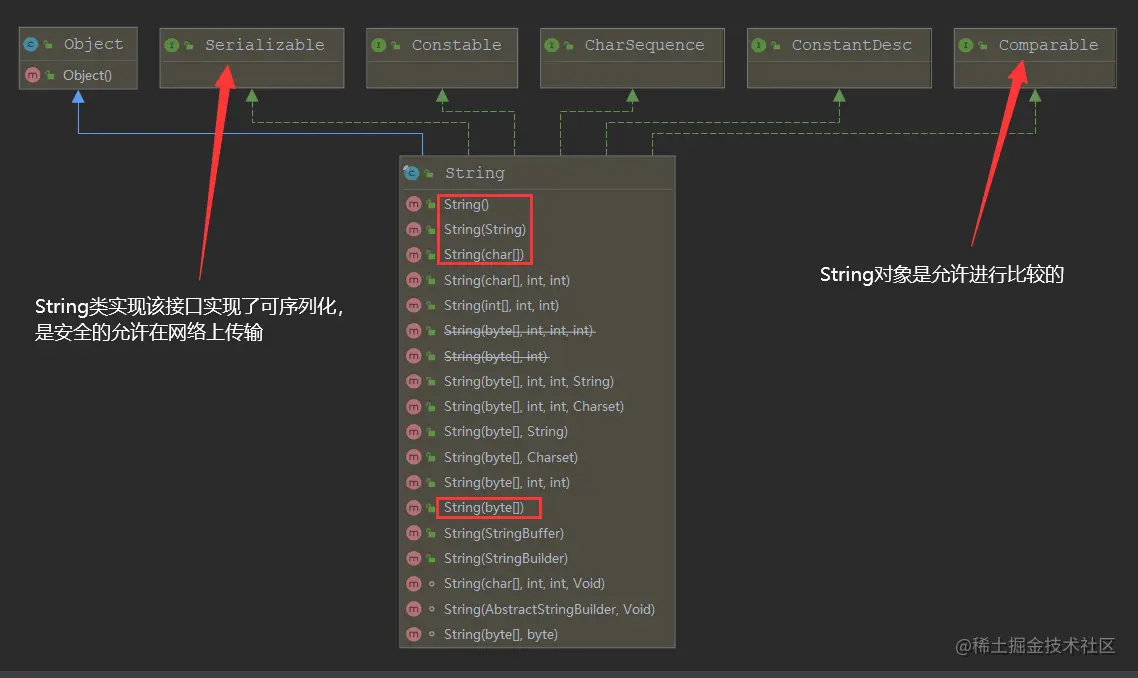1138x678 pixels.
Task: Select the String(byte[]) constructor row
Action: tap(537, 507)
